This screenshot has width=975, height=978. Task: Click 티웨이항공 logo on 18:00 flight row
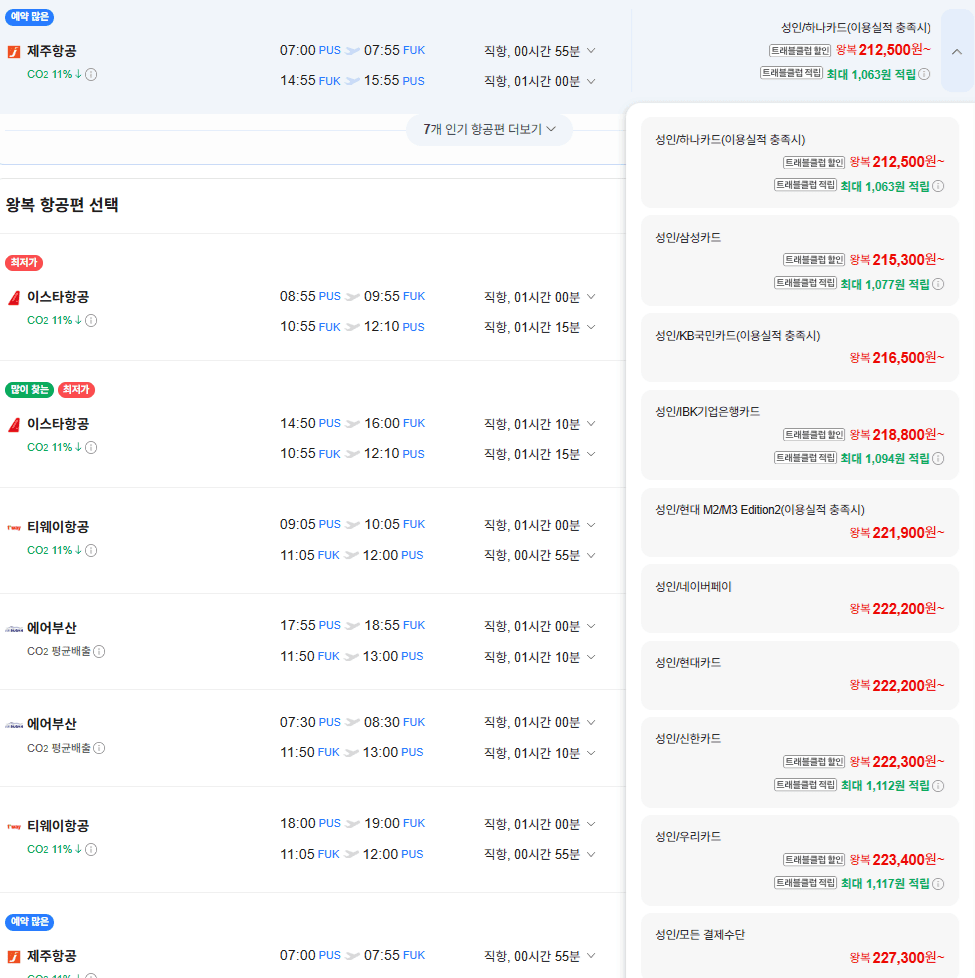pos(14,826)
